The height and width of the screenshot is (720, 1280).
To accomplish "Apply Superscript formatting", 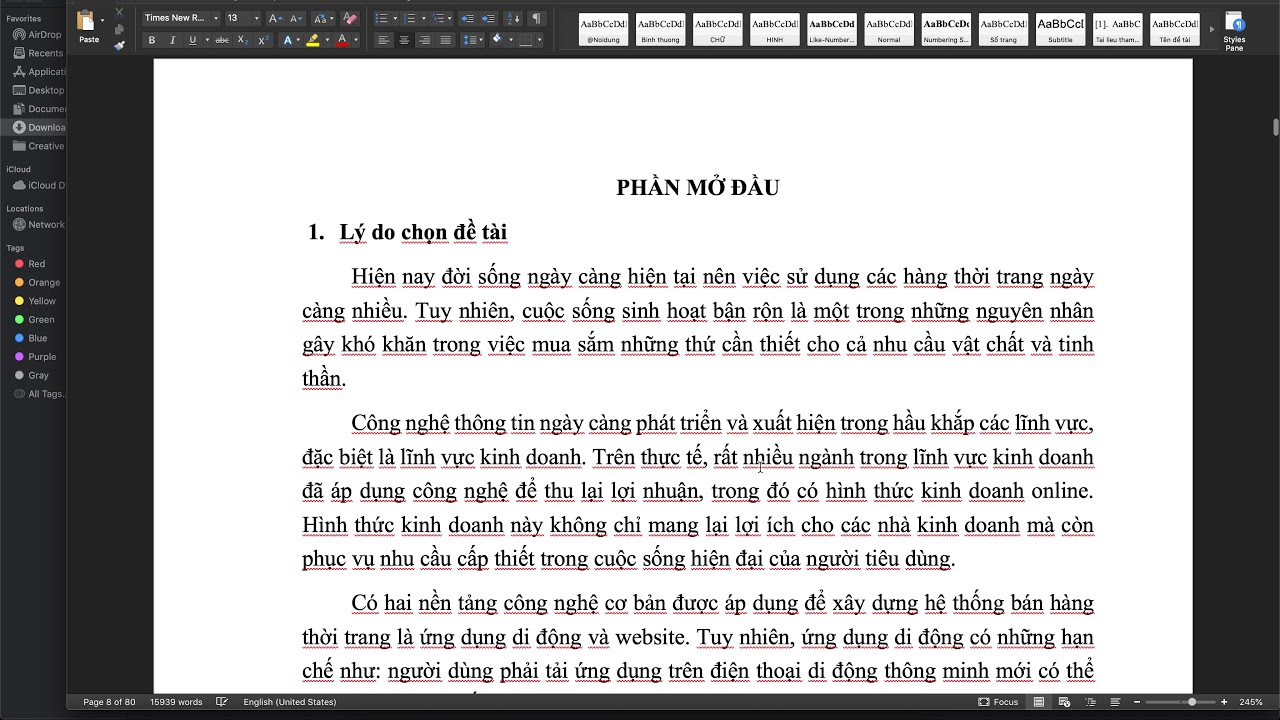I will 263,40.
